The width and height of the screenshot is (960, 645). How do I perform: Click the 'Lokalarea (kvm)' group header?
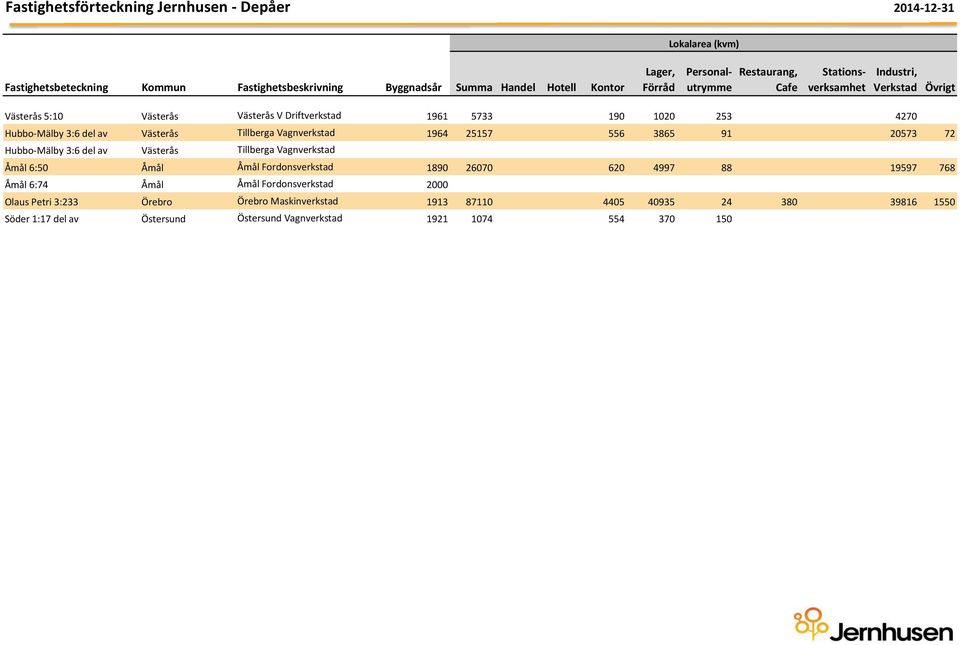(x=703, y=44)
